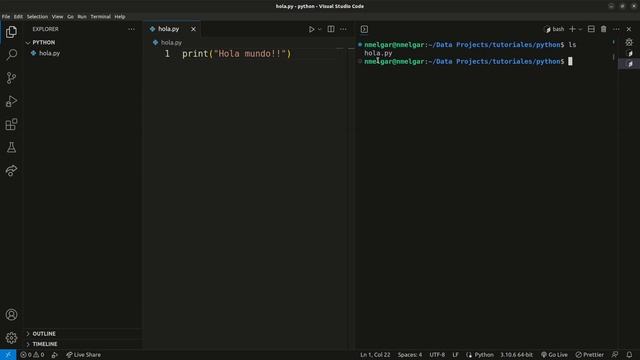The image size is (640, 360).
Task: Start Live Share from status bar
Action: coord(83,355)
